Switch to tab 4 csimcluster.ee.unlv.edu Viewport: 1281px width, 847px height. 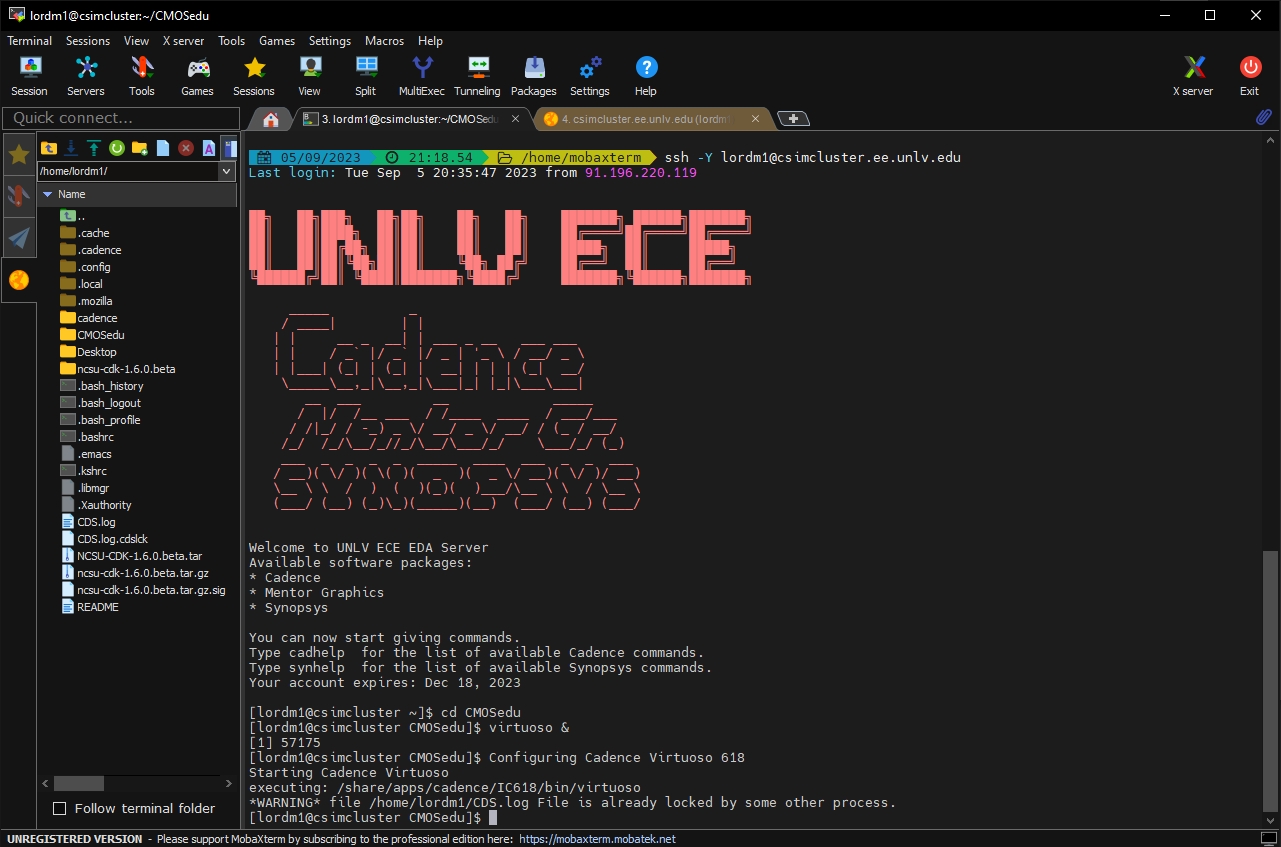click(653, 119)
